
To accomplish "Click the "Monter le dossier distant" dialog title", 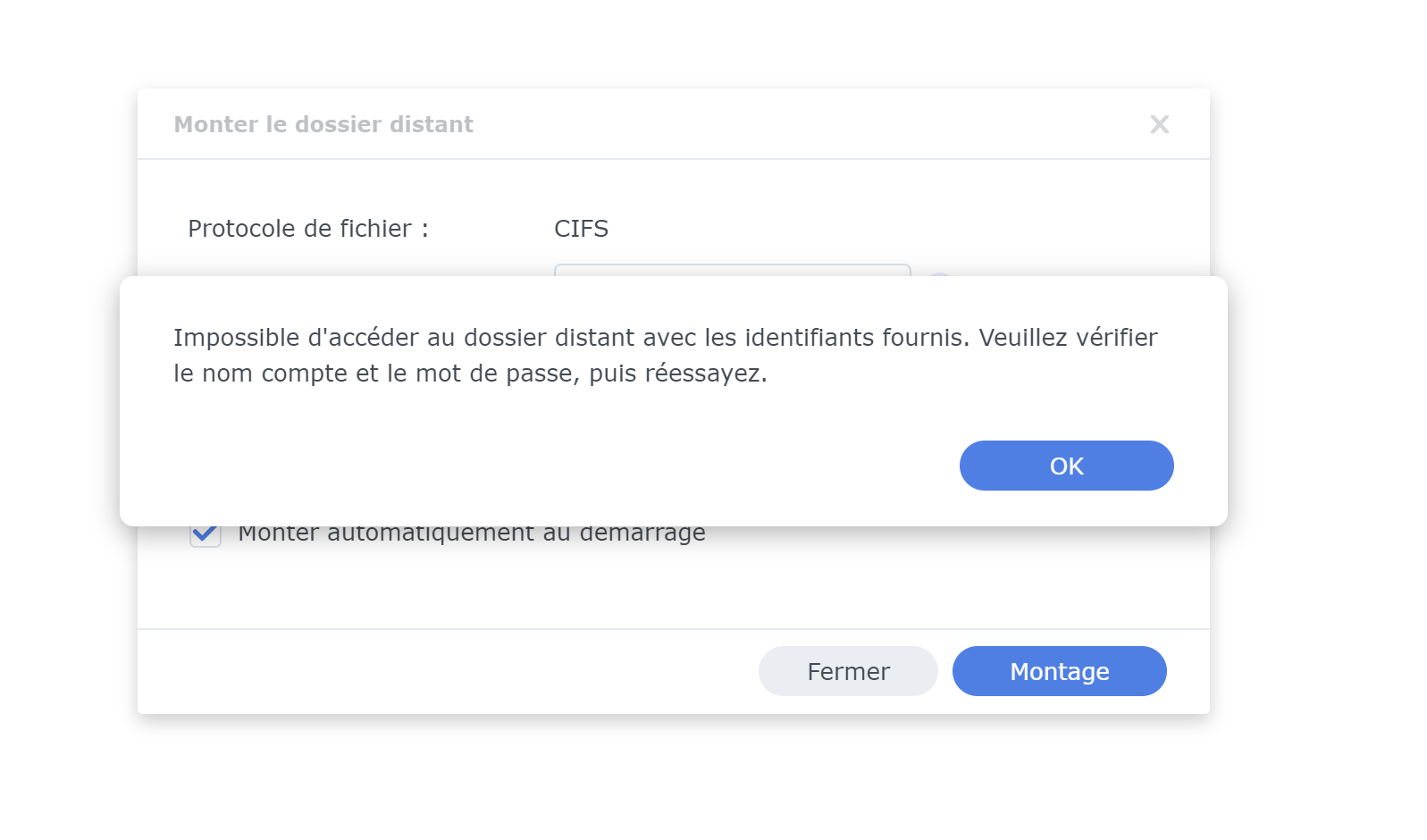I will (x=323, y=124).
